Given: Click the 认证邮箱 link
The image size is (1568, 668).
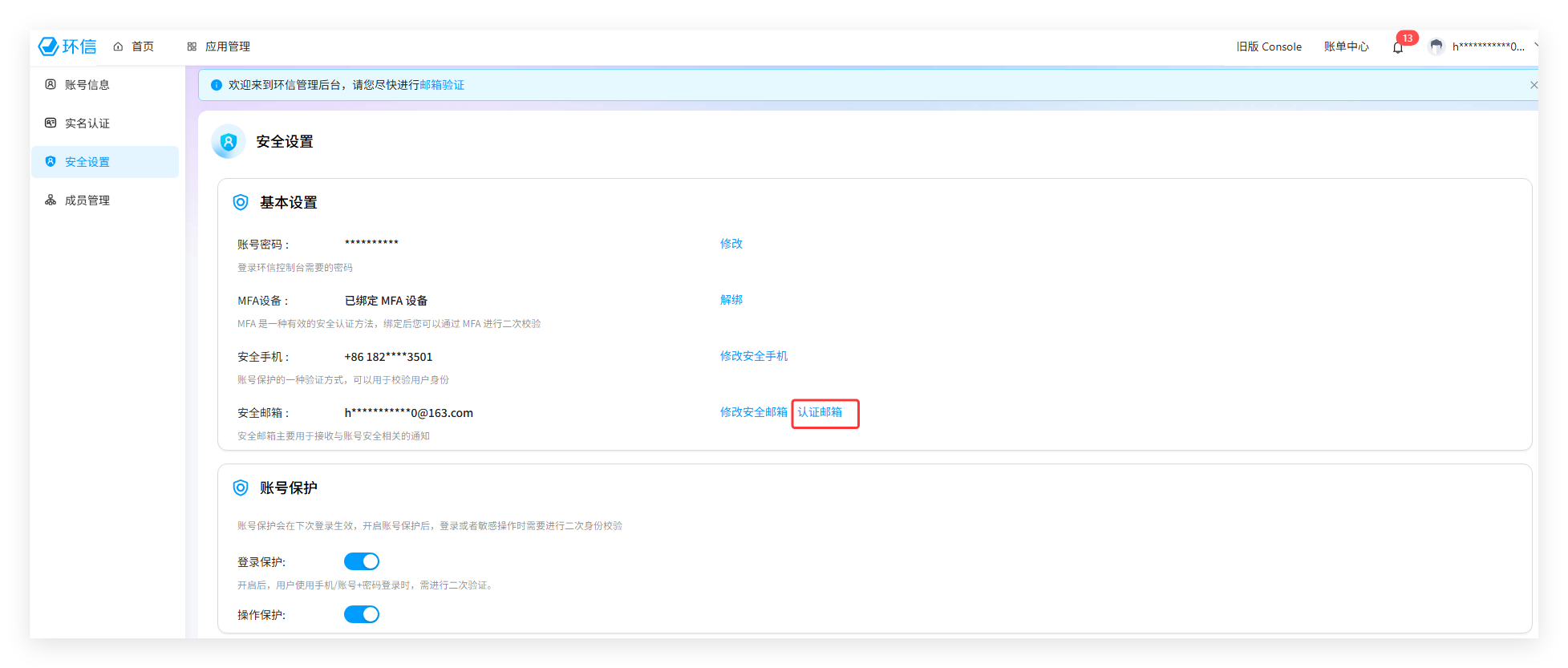Looking at the screenshot, I should tap(820, 412).
